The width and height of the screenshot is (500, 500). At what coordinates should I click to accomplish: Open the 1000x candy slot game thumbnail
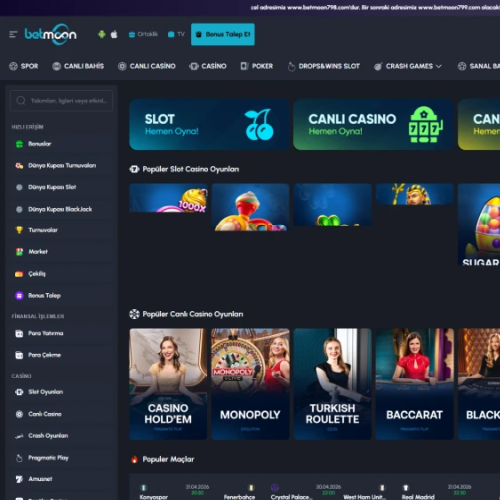tap(168, 198)
